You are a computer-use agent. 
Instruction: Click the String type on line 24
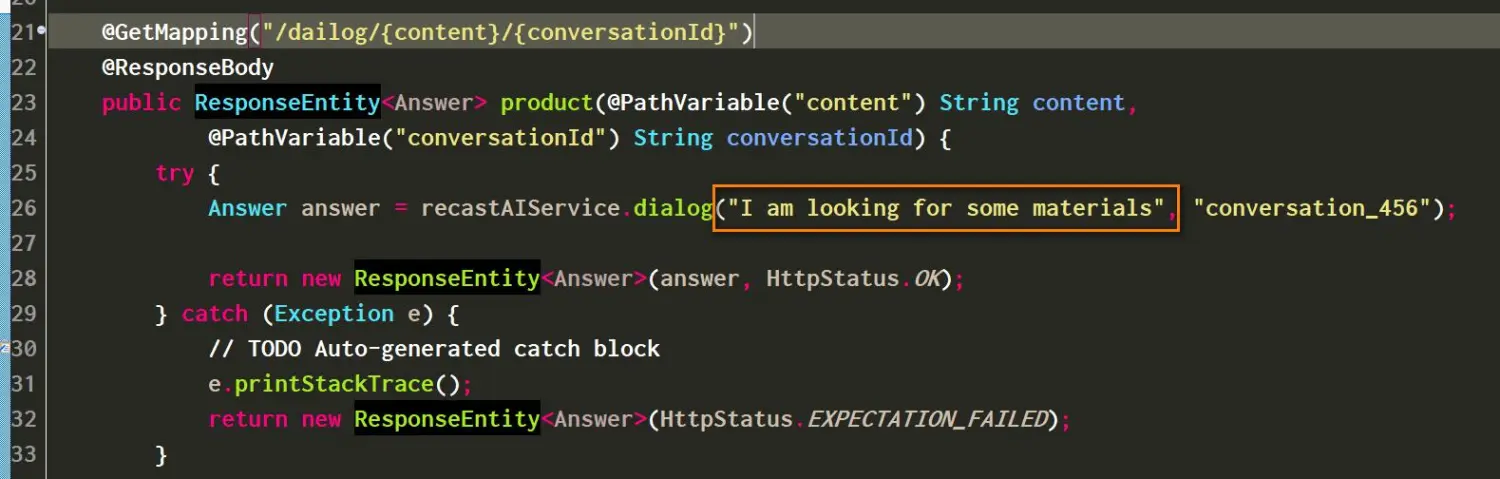pos(673,138)
